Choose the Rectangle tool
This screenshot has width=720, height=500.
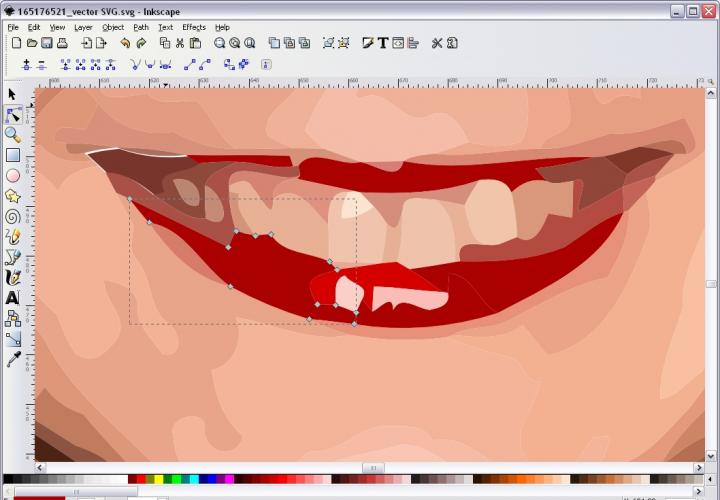click(x=12, y=155)
